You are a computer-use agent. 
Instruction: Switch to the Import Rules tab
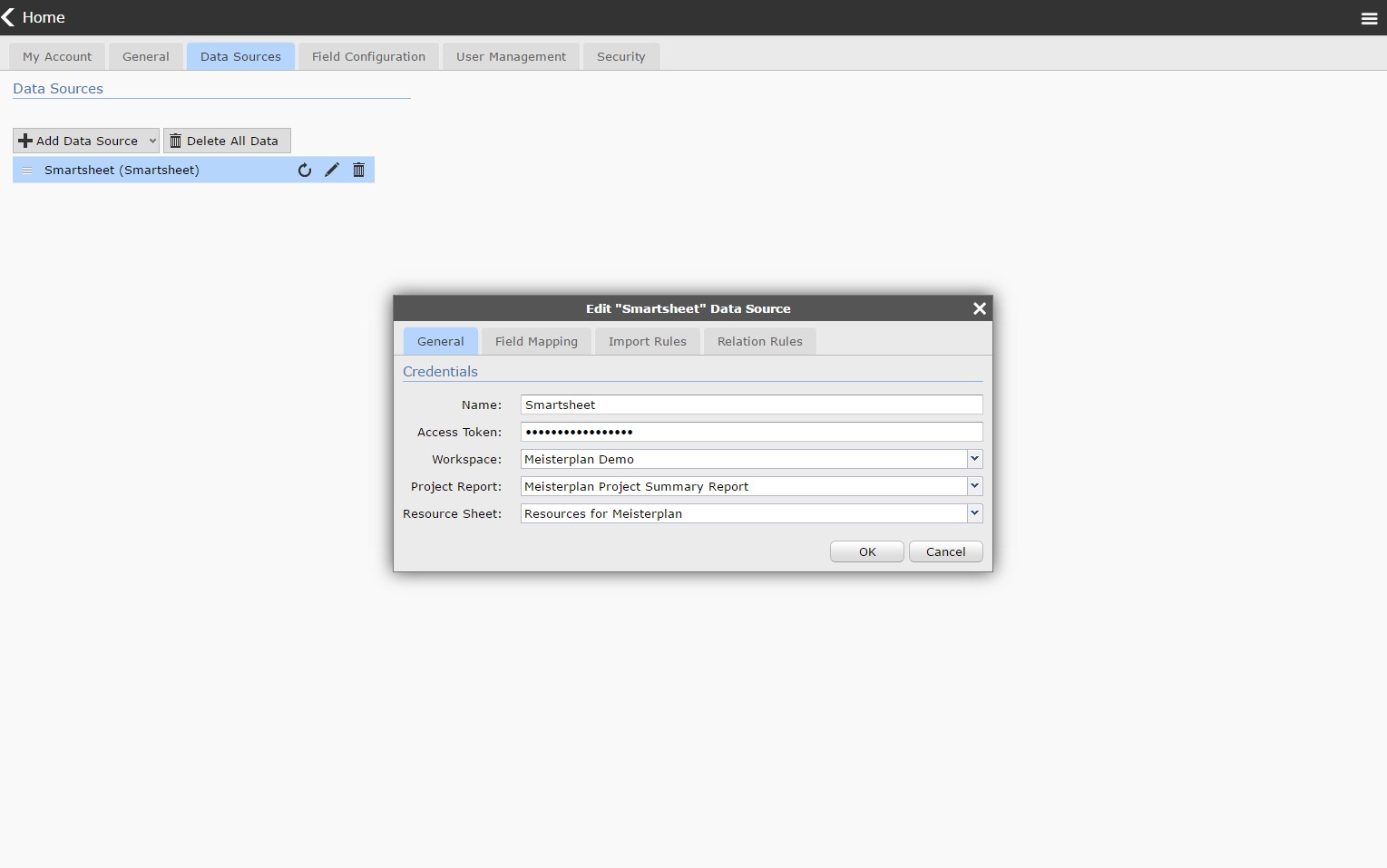(x=648, y=341)
